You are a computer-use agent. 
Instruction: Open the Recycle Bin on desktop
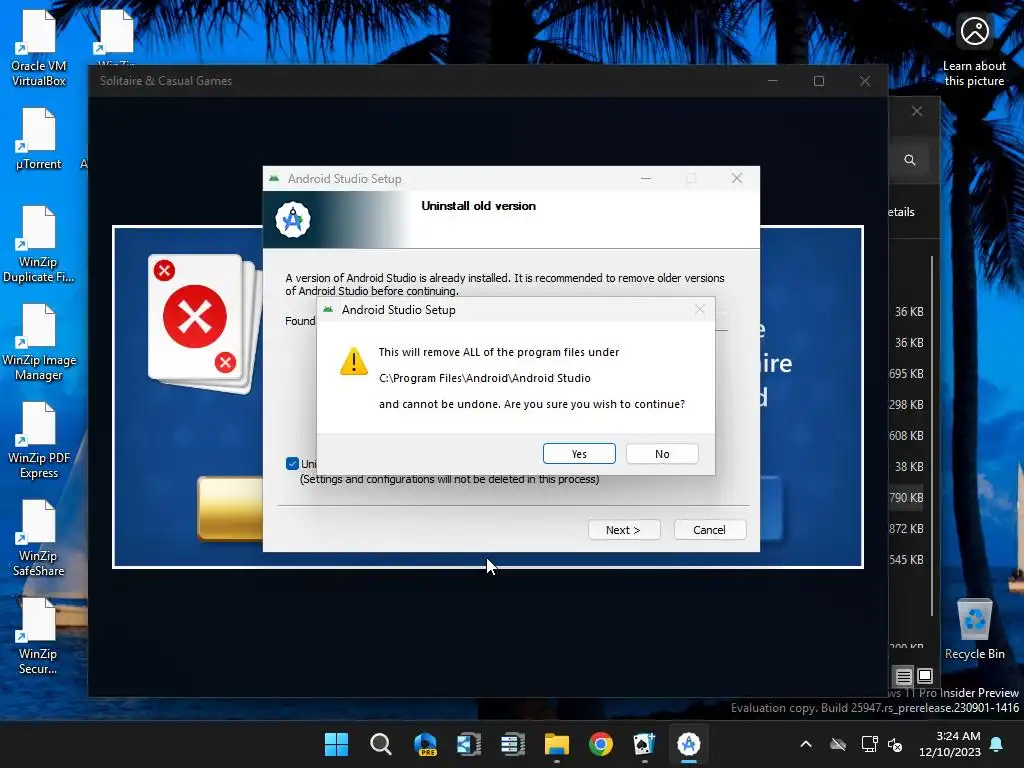point(974,629)
